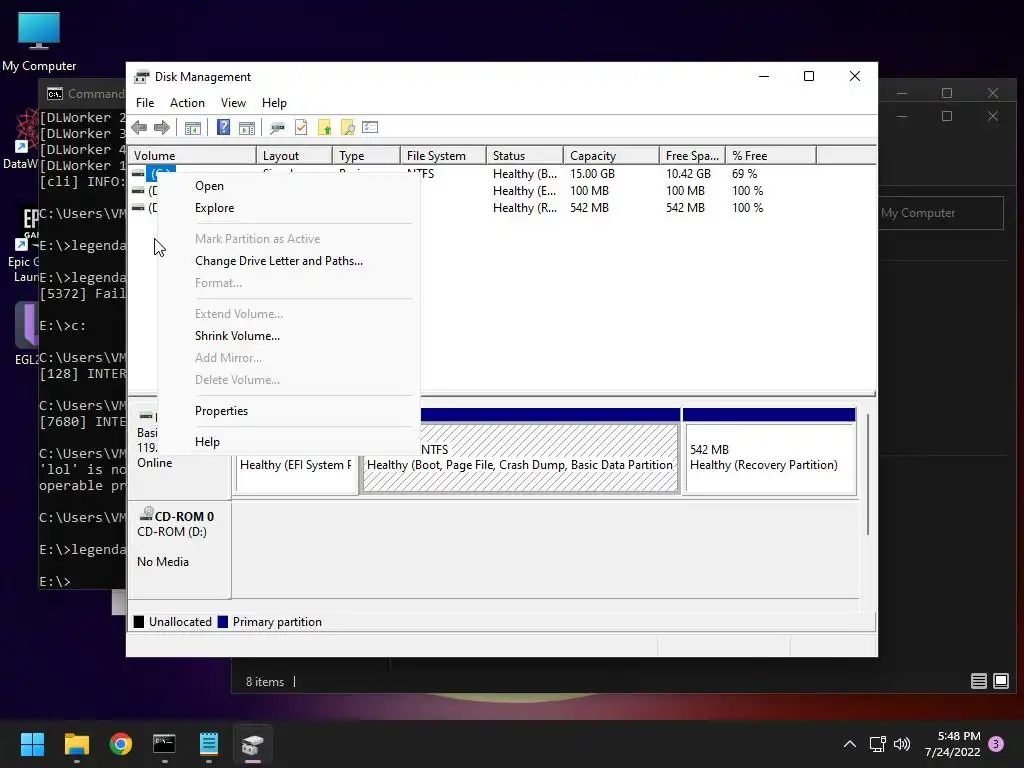Click the blue Primary partition legend swatch
Image resolution: width=1024 pixels, height=768 pixels.
point(223,622)
